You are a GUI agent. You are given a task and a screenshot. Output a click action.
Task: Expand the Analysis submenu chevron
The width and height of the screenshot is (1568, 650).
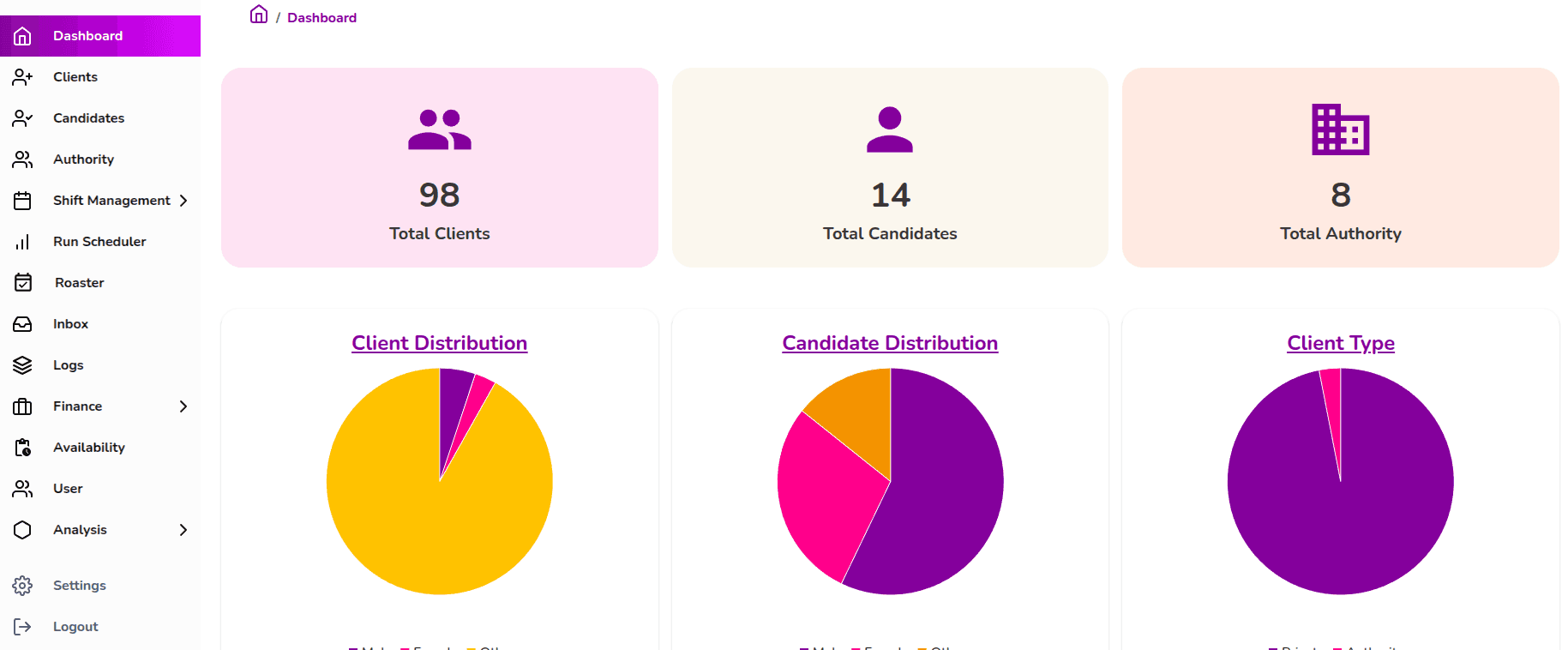coord(183,530)
